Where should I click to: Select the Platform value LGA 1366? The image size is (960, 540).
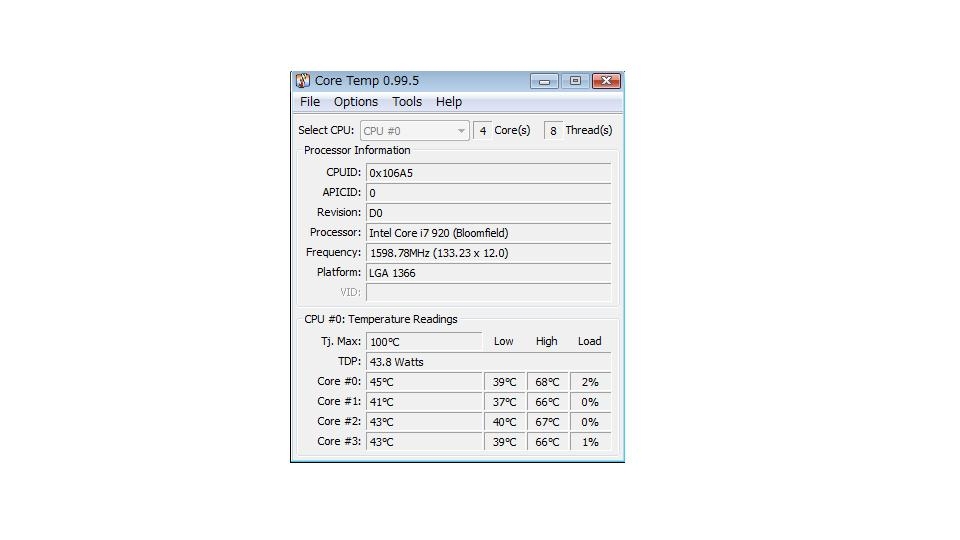[x=488, y=273]
